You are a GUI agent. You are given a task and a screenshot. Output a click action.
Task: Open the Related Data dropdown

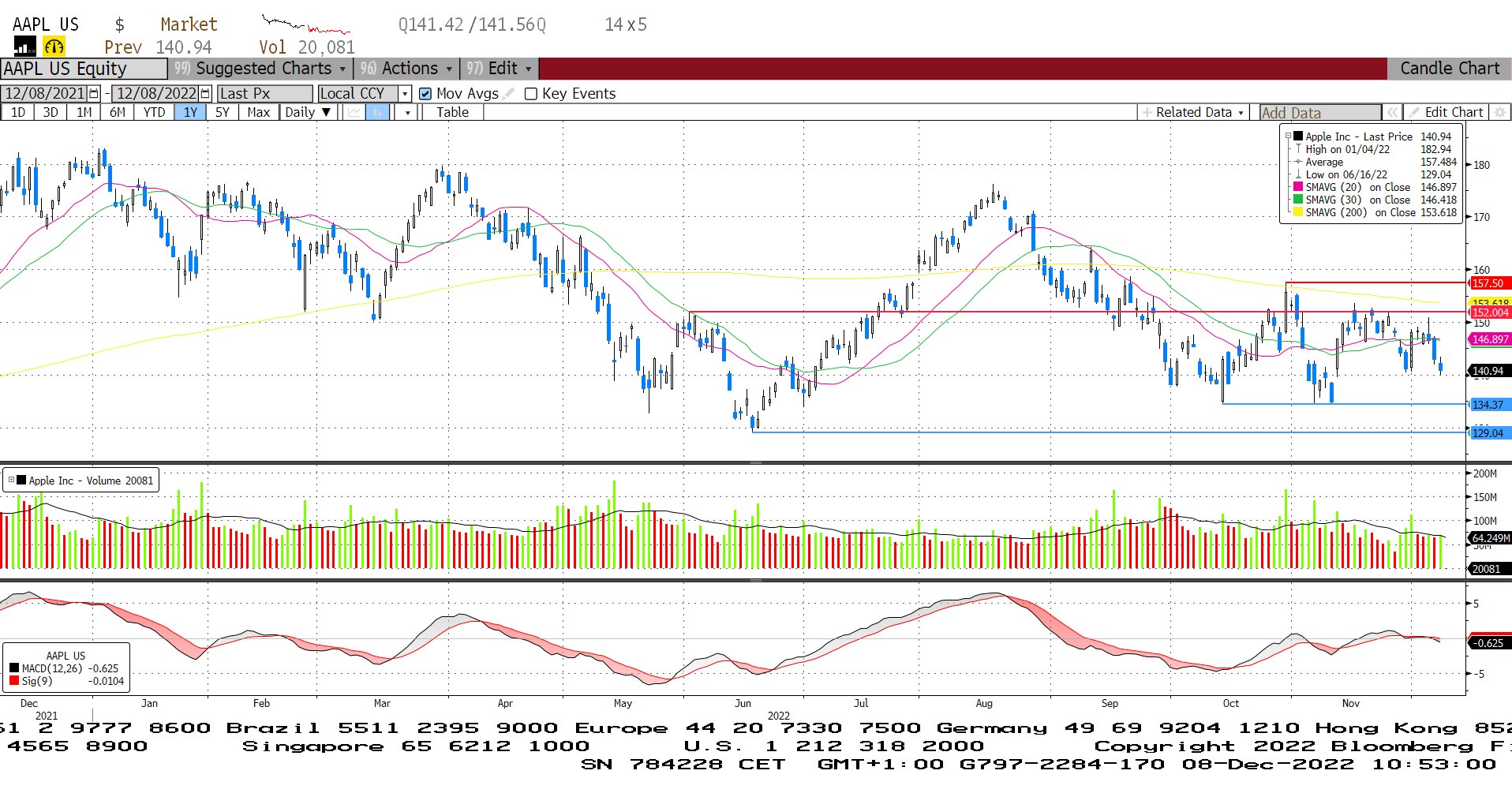point(1193,112)
